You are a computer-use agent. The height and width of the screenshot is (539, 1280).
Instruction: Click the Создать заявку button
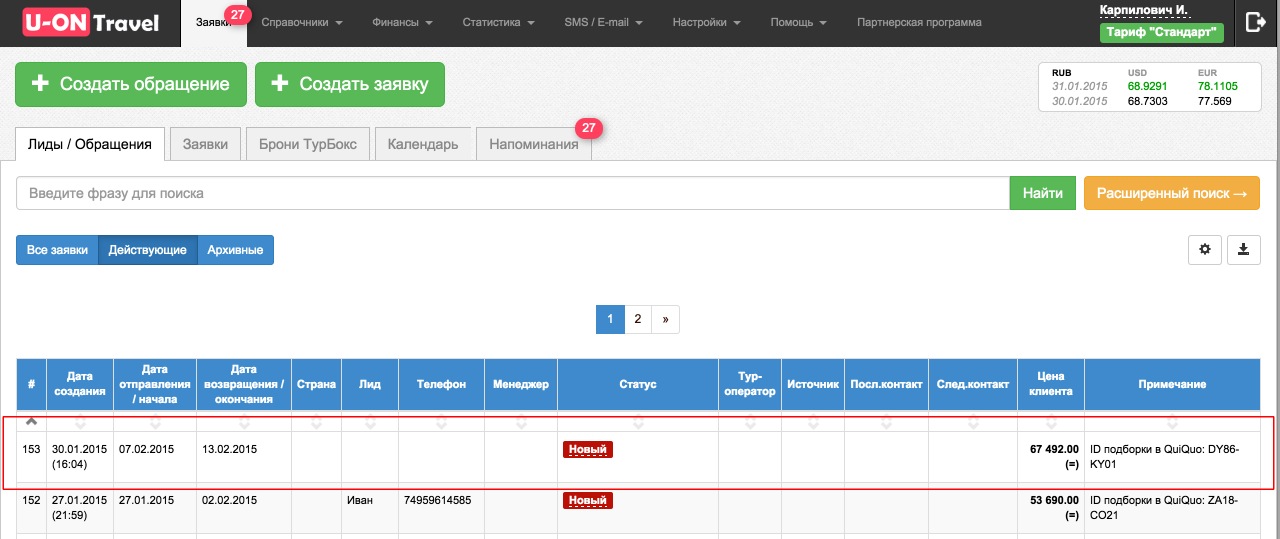pos(350,84)
